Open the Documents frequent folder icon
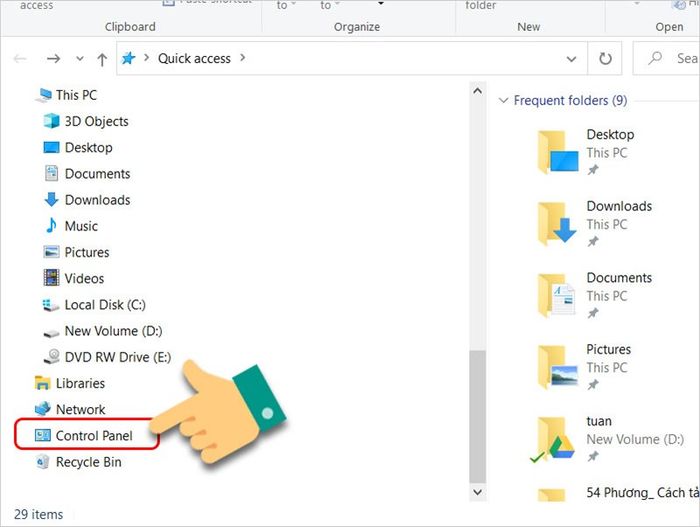The width and height of the screenshot is (700, 527). coord(558,294)
